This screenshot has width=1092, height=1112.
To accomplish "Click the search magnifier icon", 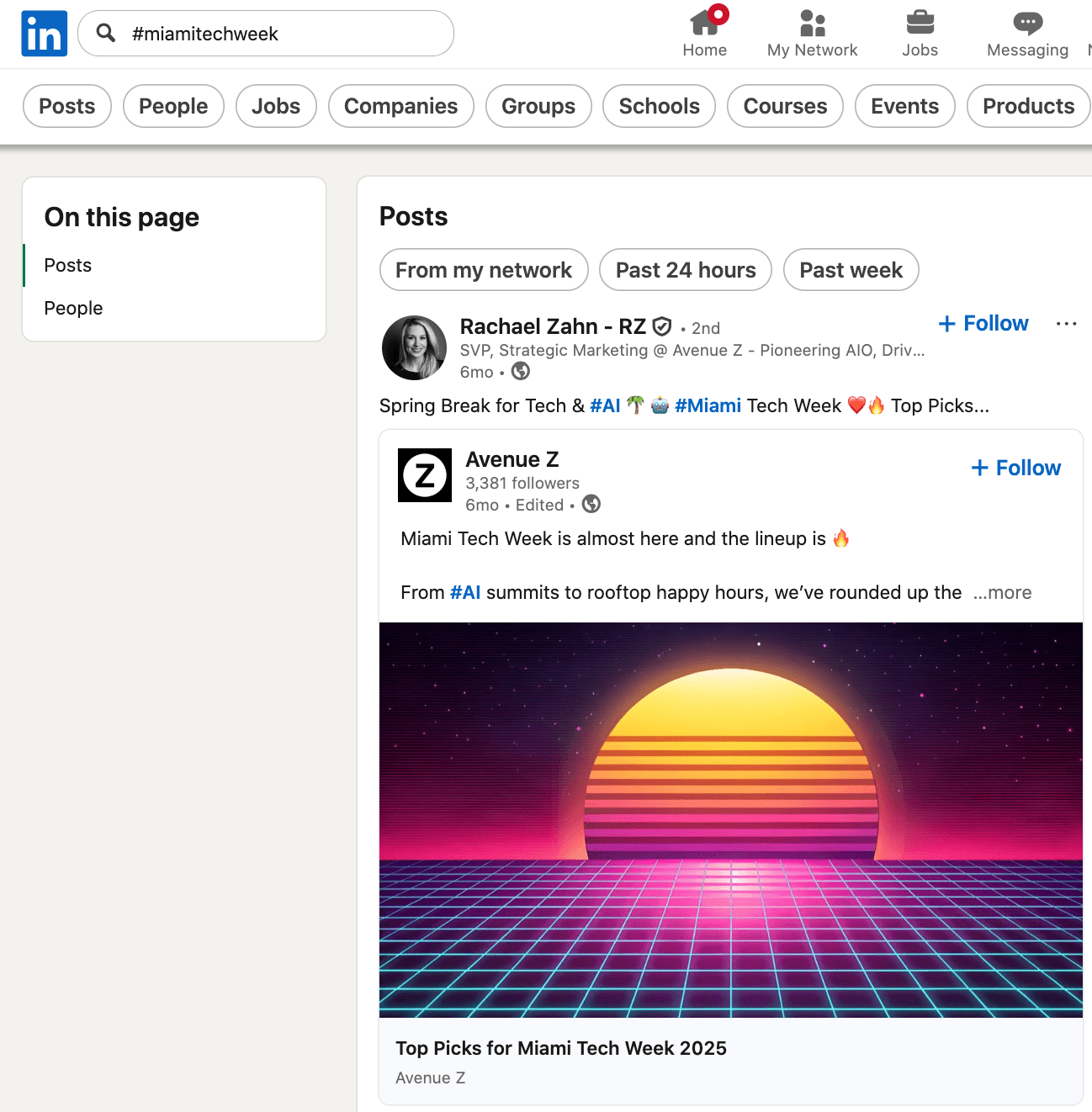I will 106,34.
